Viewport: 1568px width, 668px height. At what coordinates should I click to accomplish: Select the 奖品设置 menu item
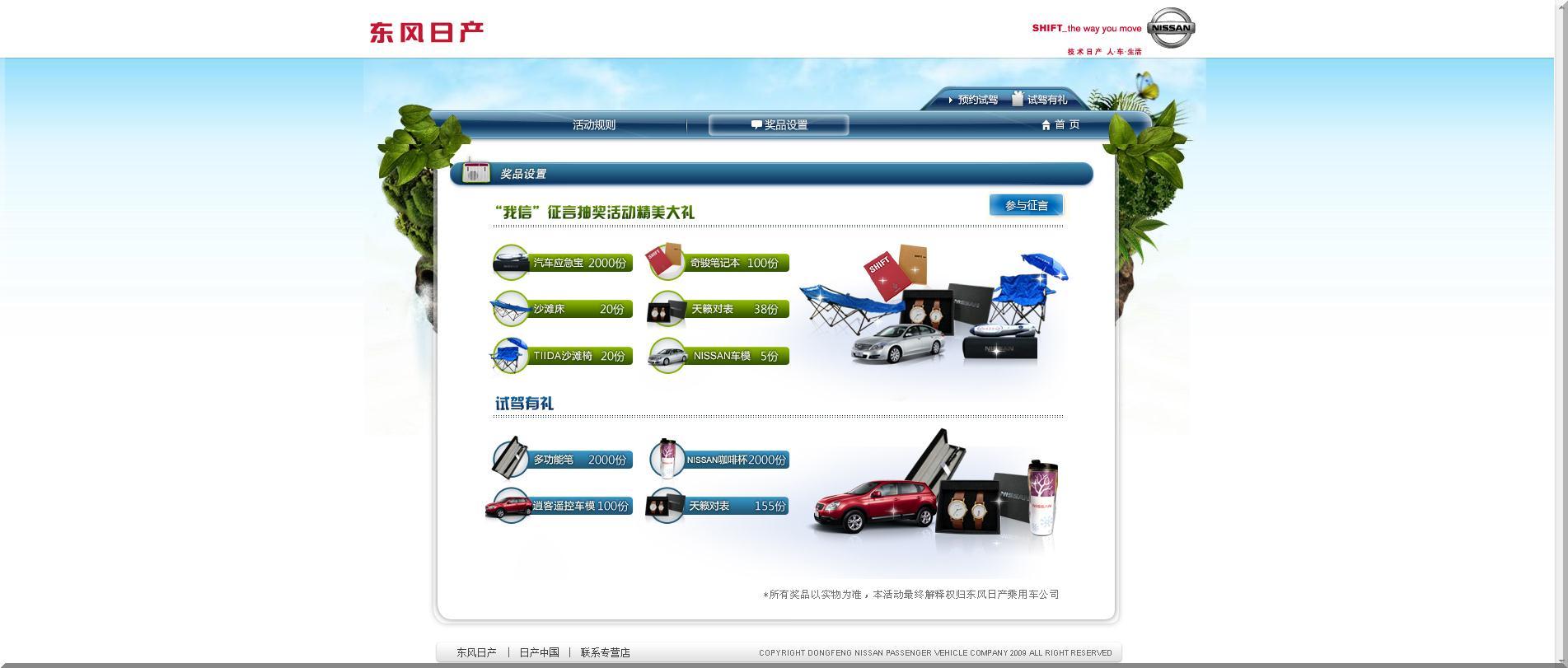(779, 125)
